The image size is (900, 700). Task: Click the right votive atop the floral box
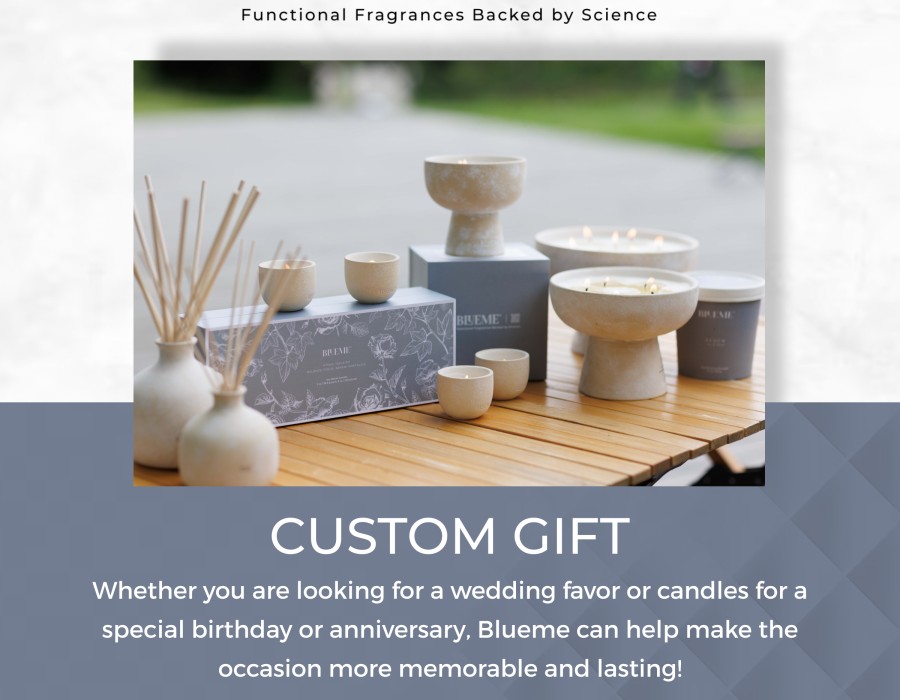(371, 277)
